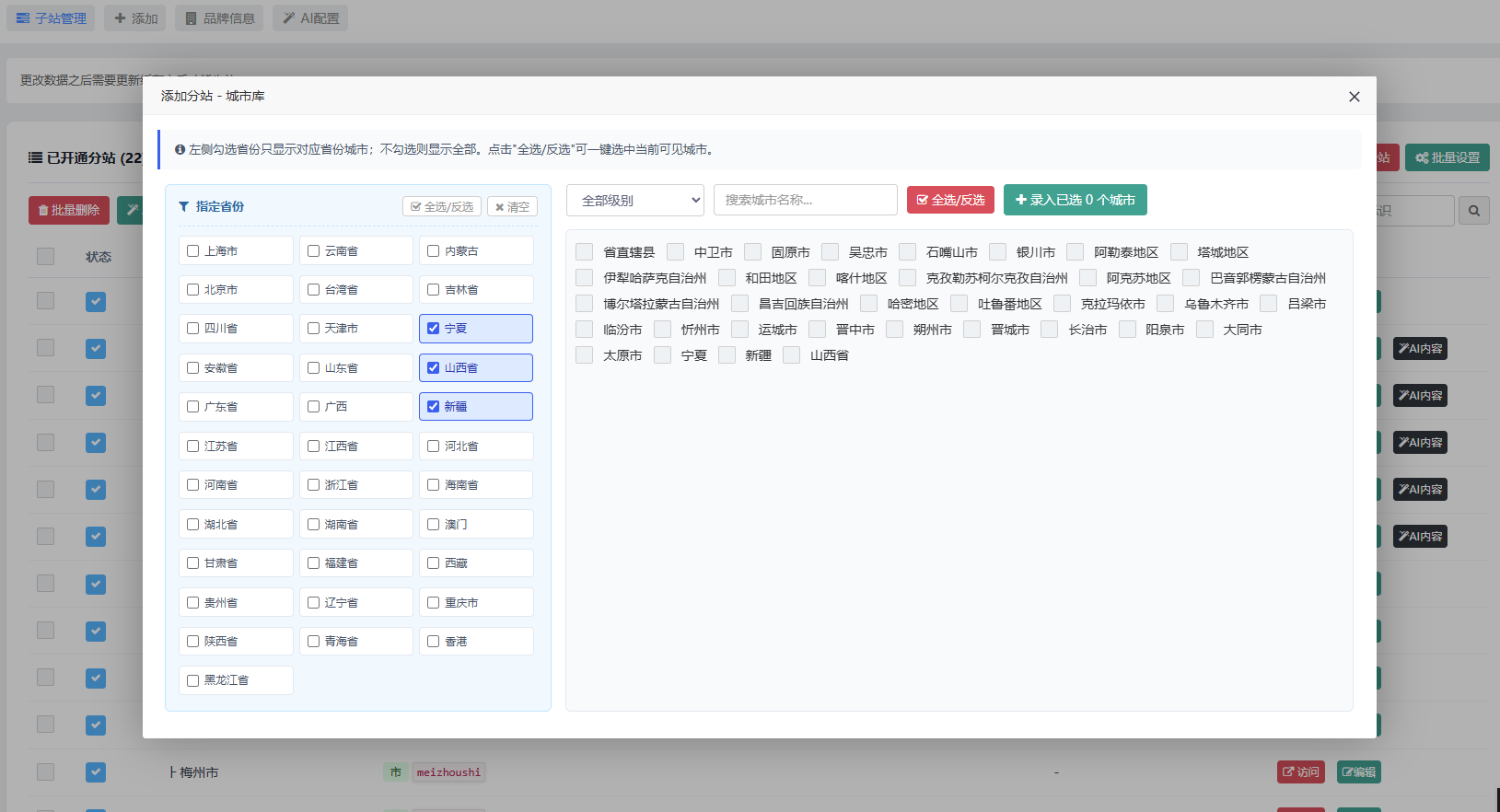Check the 黑龙江省 province checkbox
Screen dimensions: 1500x812
193,680
